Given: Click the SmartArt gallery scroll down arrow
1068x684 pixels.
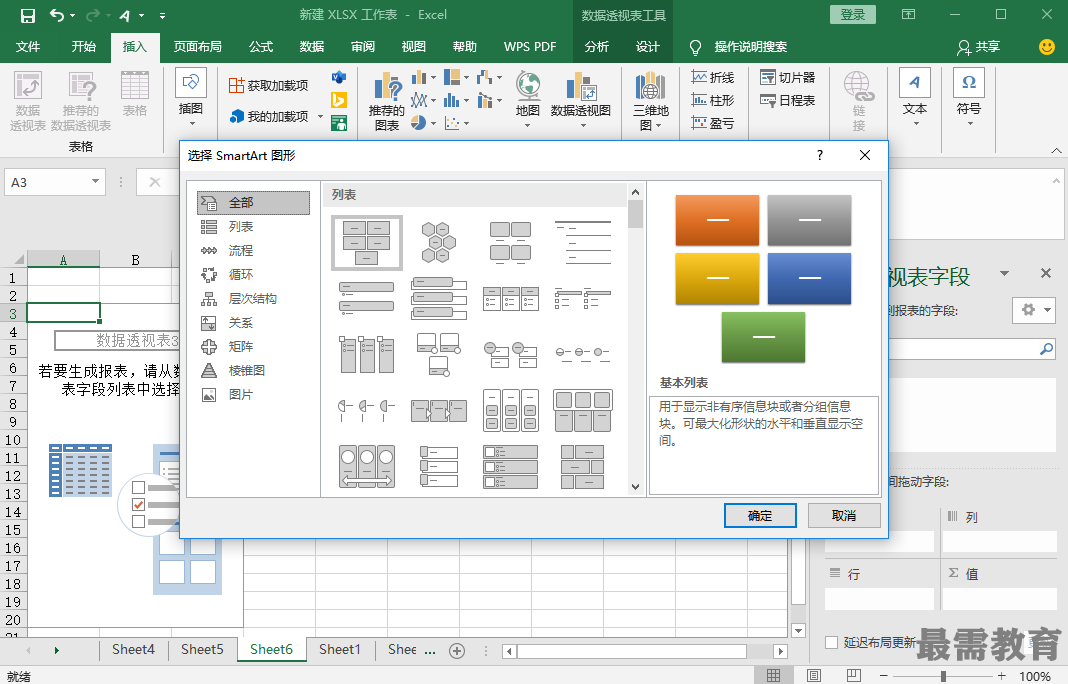Looking at the screenshot, I should pyautogui.click(x=635, y=486).
